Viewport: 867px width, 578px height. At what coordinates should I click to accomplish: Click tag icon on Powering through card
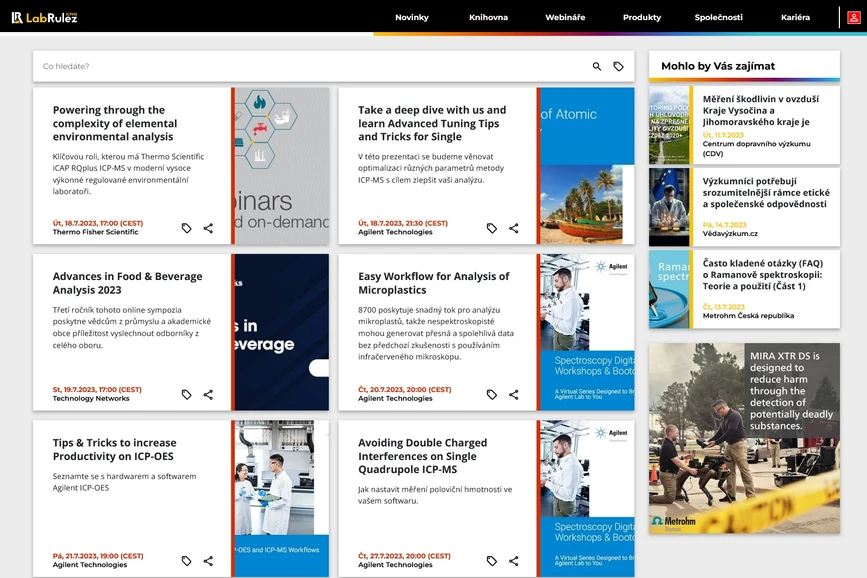[x=186, y=228]
